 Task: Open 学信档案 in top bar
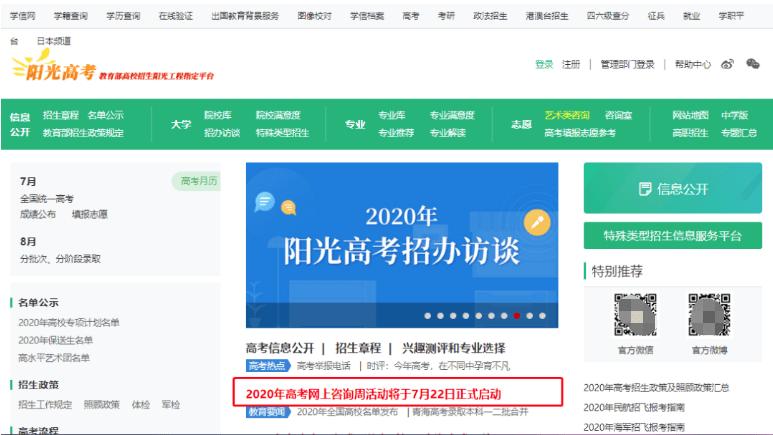click(367, 16)
